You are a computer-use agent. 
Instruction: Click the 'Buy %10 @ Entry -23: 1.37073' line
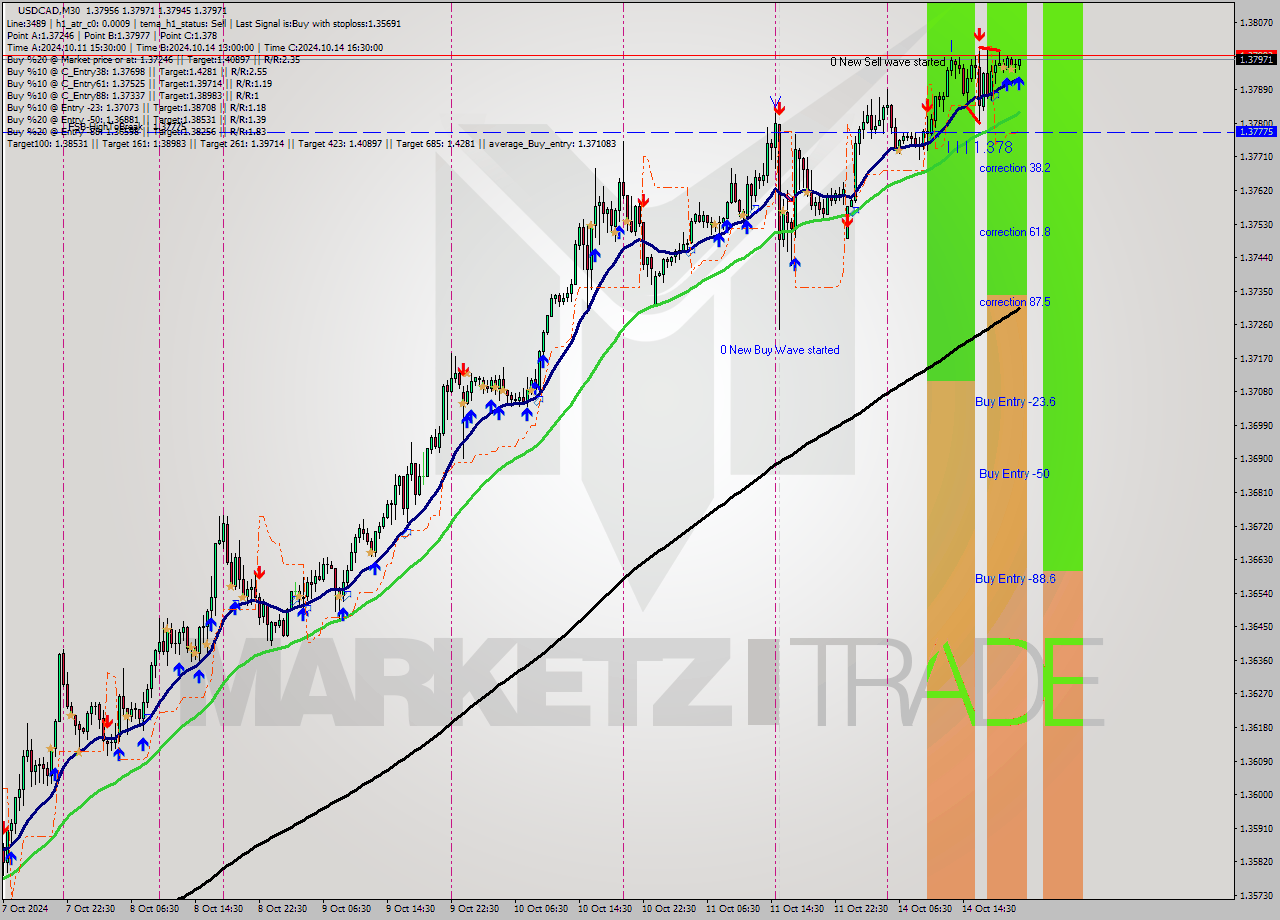tap(136, 107)
